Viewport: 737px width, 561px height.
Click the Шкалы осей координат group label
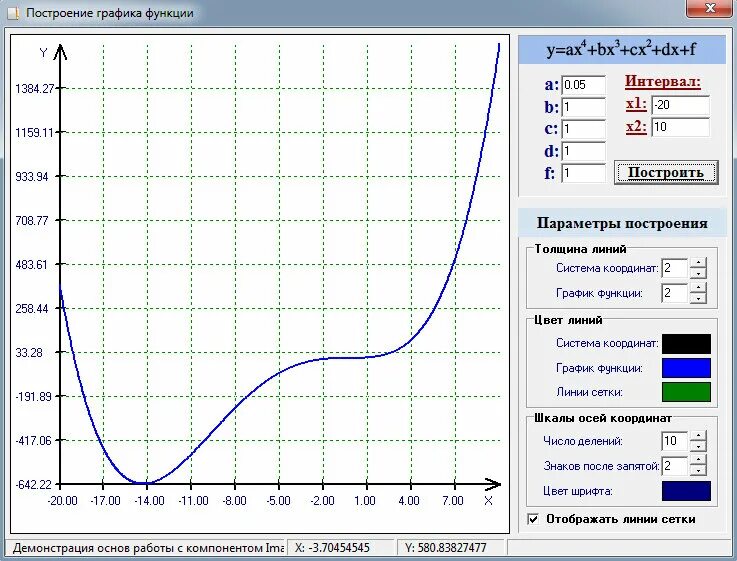[x=603, y=418]
